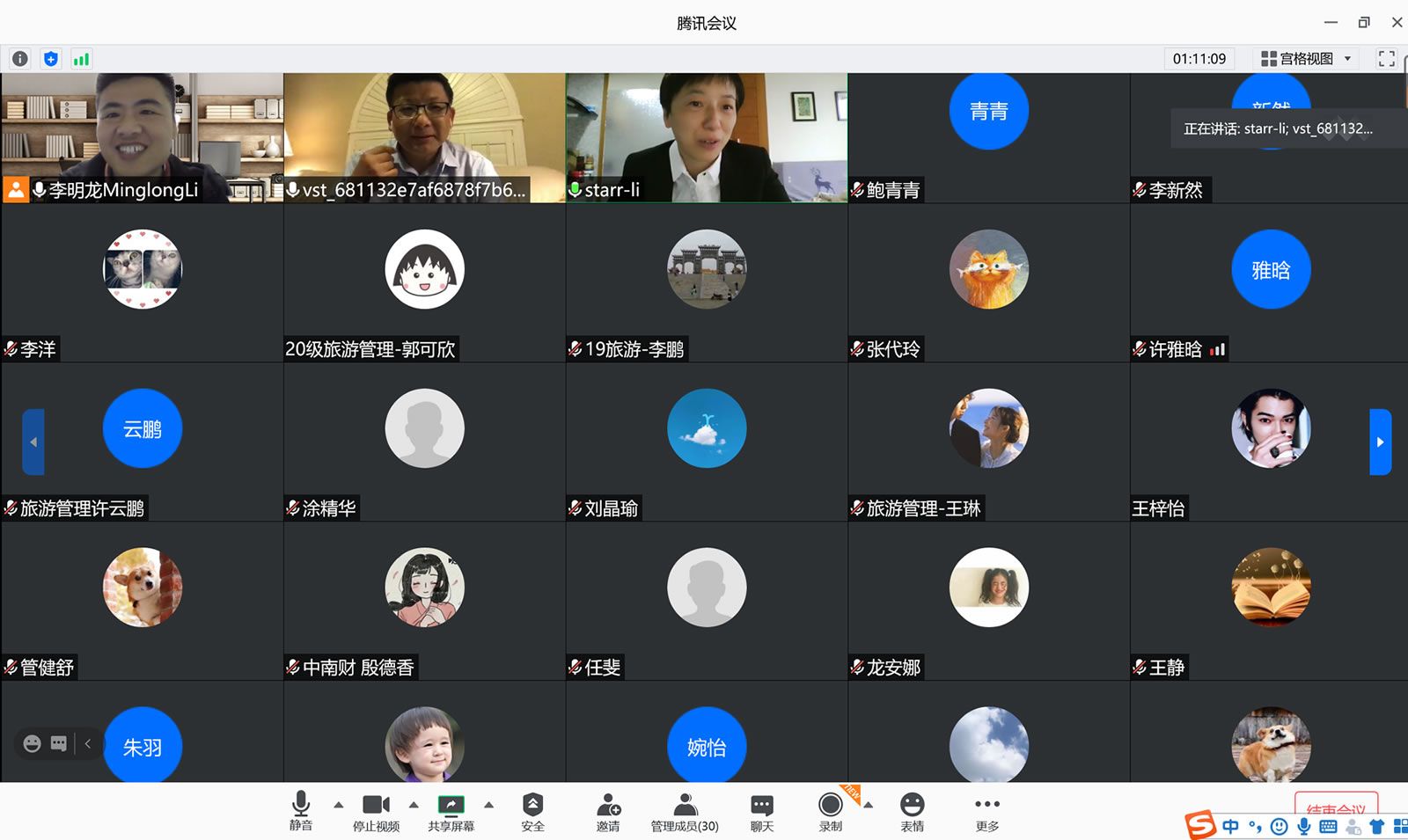This screenshot has height=840, width=1408.
Task: Invite participants with 邀请
Action: click(608, 811)
